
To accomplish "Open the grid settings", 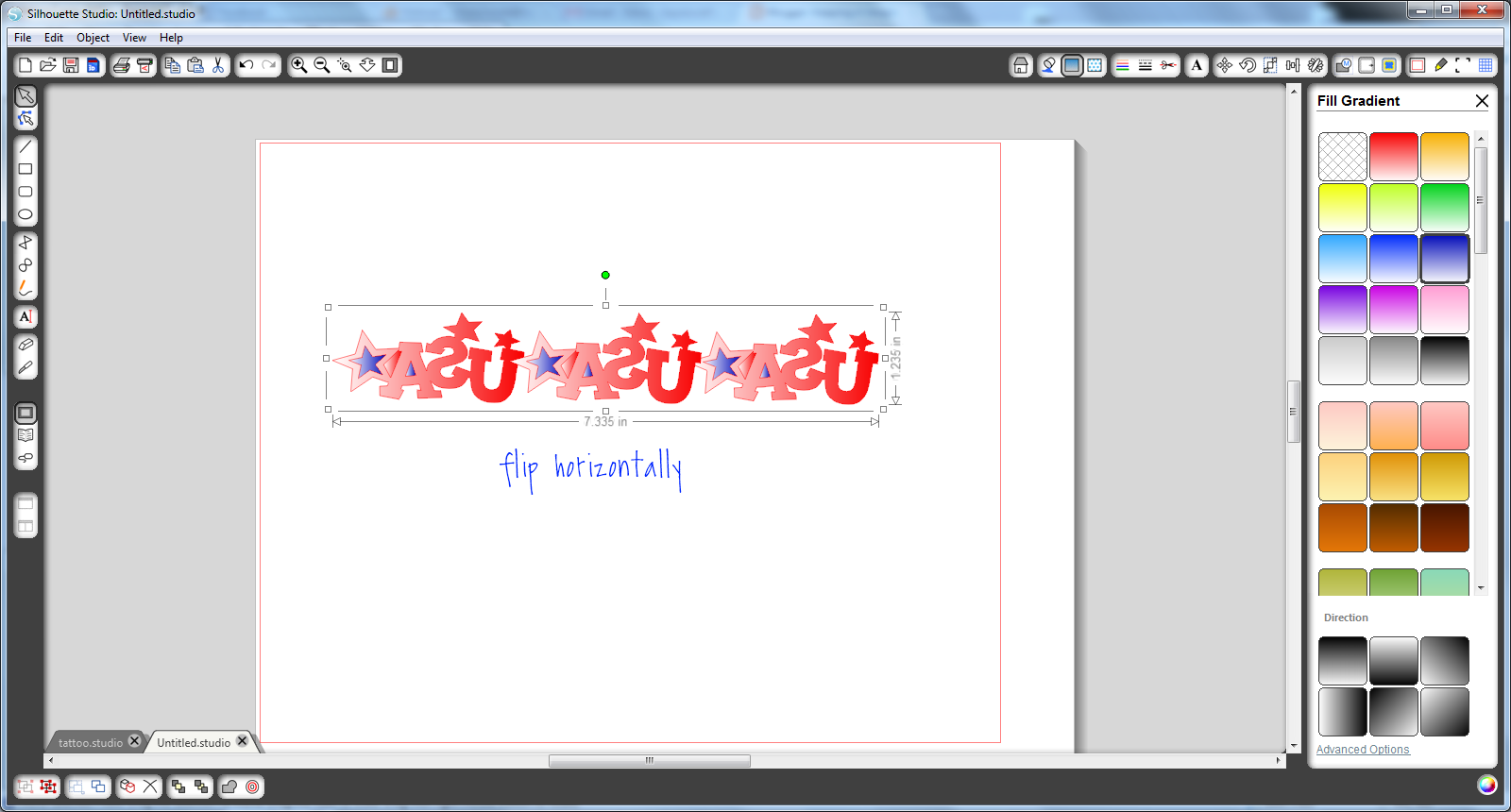I will (x=1486, y=65).
